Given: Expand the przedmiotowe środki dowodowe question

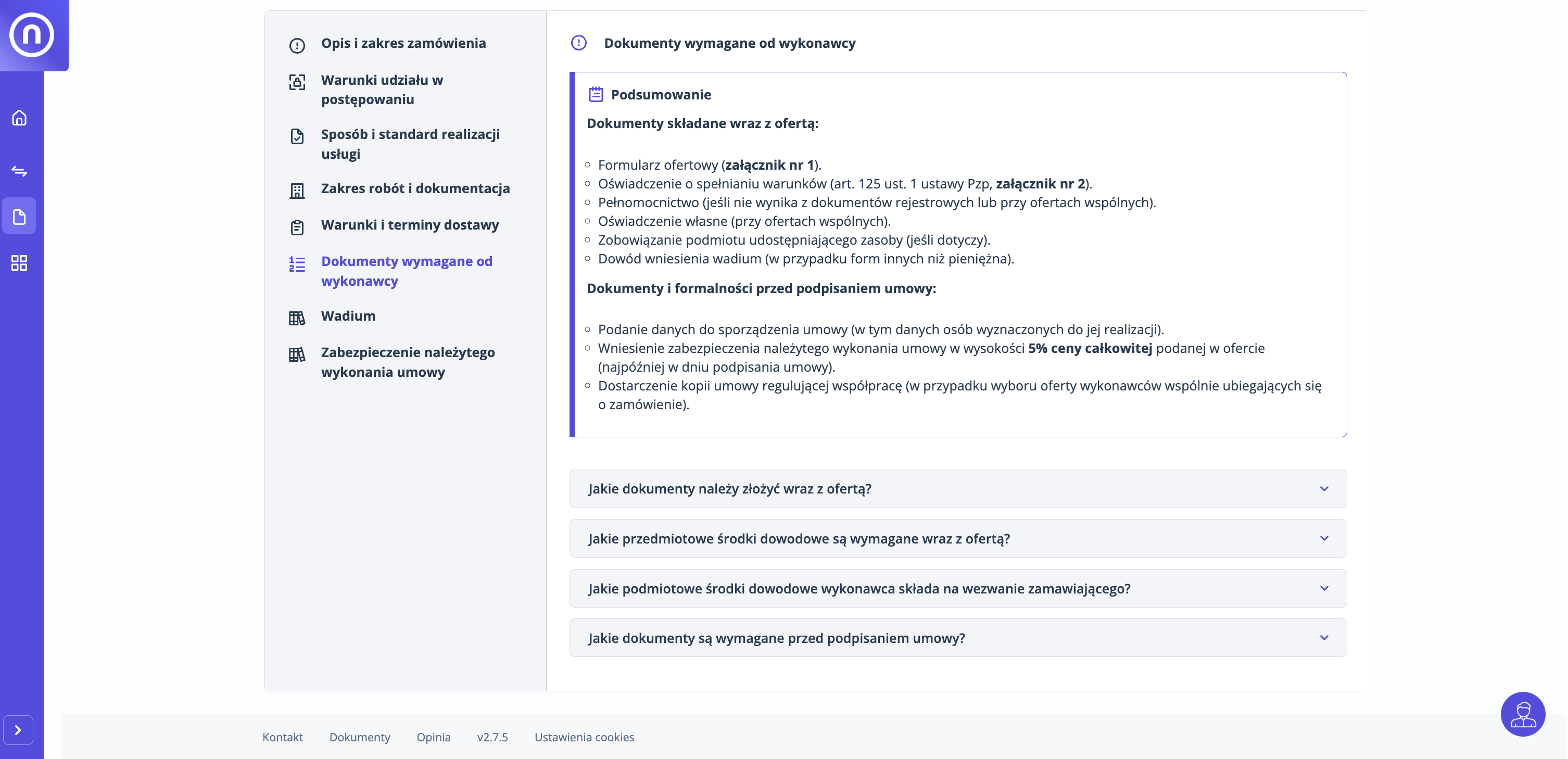Looking at the screenshot, I should point(957,539).
